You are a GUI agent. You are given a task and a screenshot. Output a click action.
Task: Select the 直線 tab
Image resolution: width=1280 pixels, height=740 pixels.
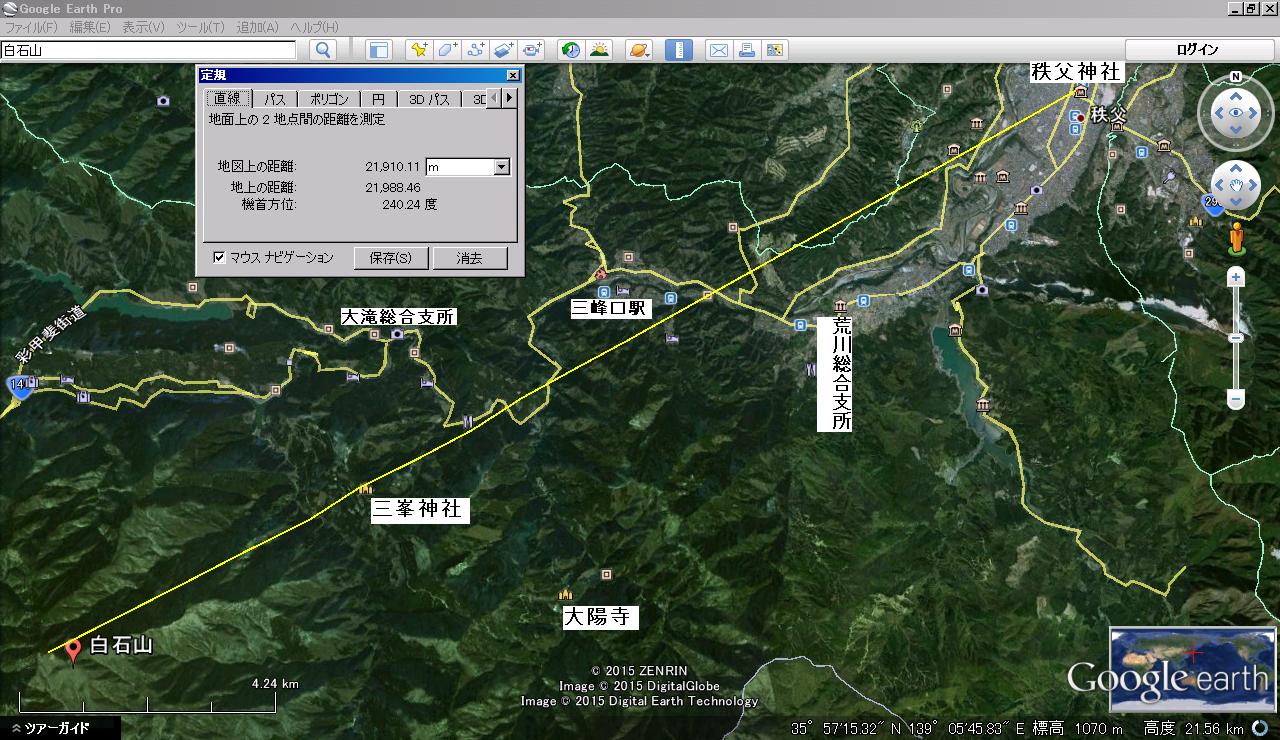tap(227, 98)
